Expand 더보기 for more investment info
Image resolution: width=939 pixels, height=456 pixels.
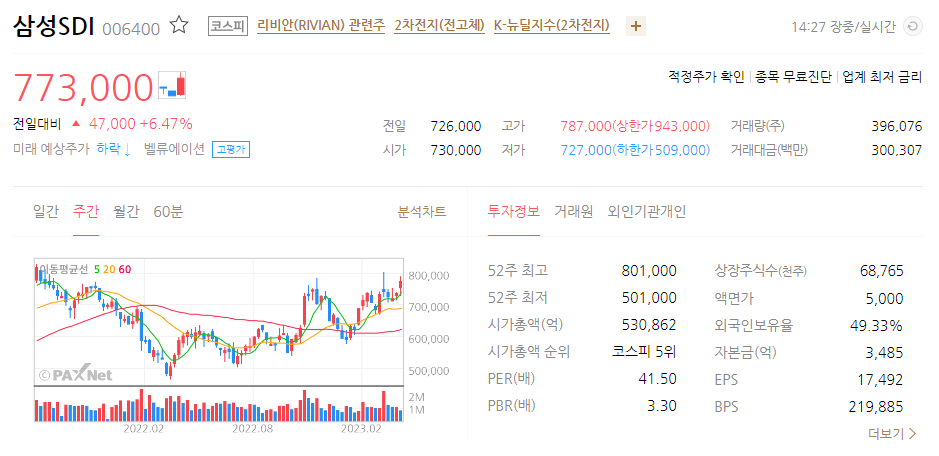pyautogui.click(x=892, y=433)
